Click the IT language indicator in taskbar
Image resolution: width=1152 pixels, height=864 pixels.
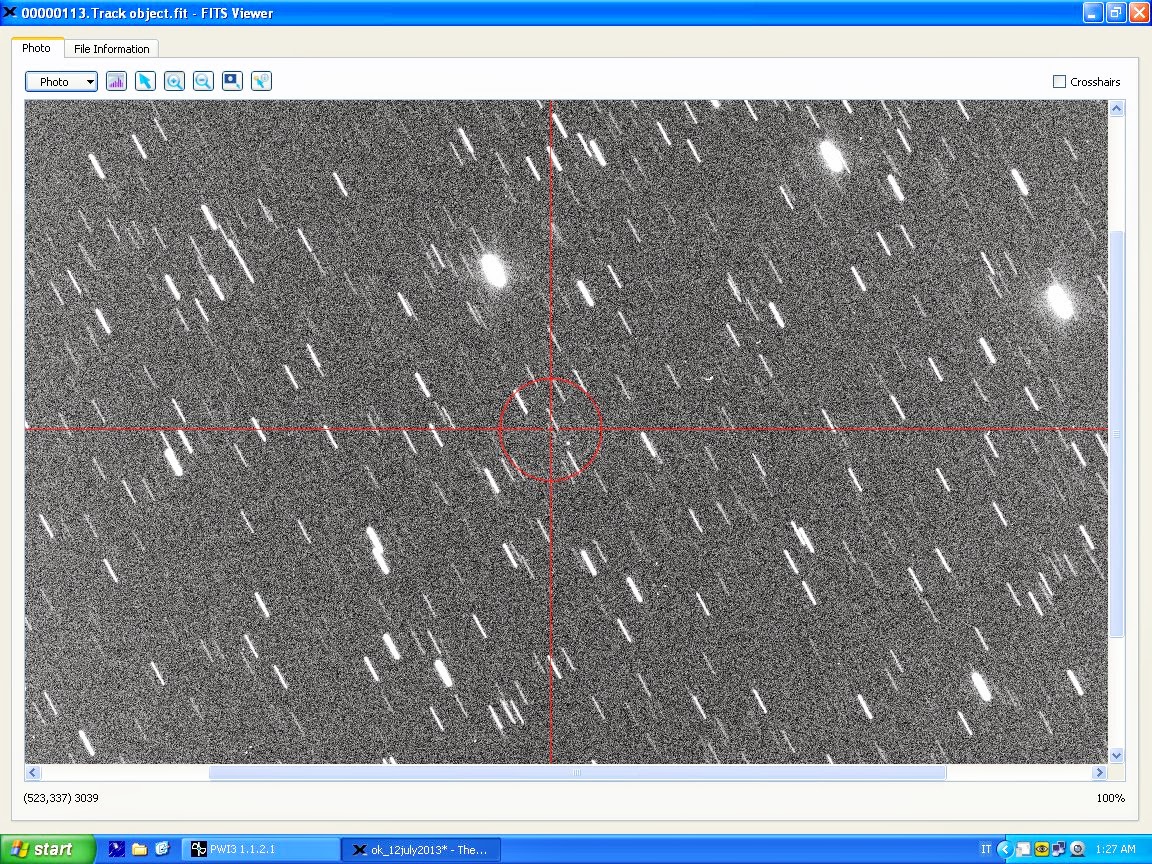click(x=986, y=850)
